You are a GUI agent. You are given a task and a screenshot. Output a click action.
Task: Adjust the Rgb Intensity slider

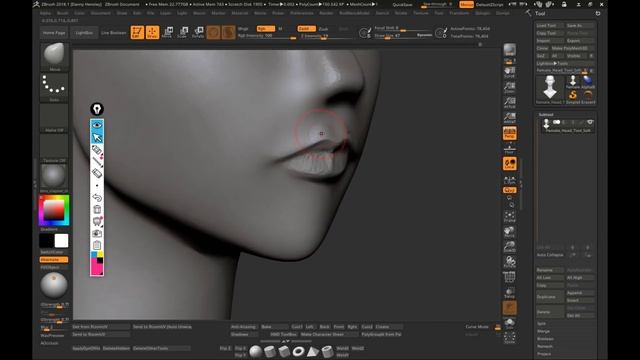point(267,36)
